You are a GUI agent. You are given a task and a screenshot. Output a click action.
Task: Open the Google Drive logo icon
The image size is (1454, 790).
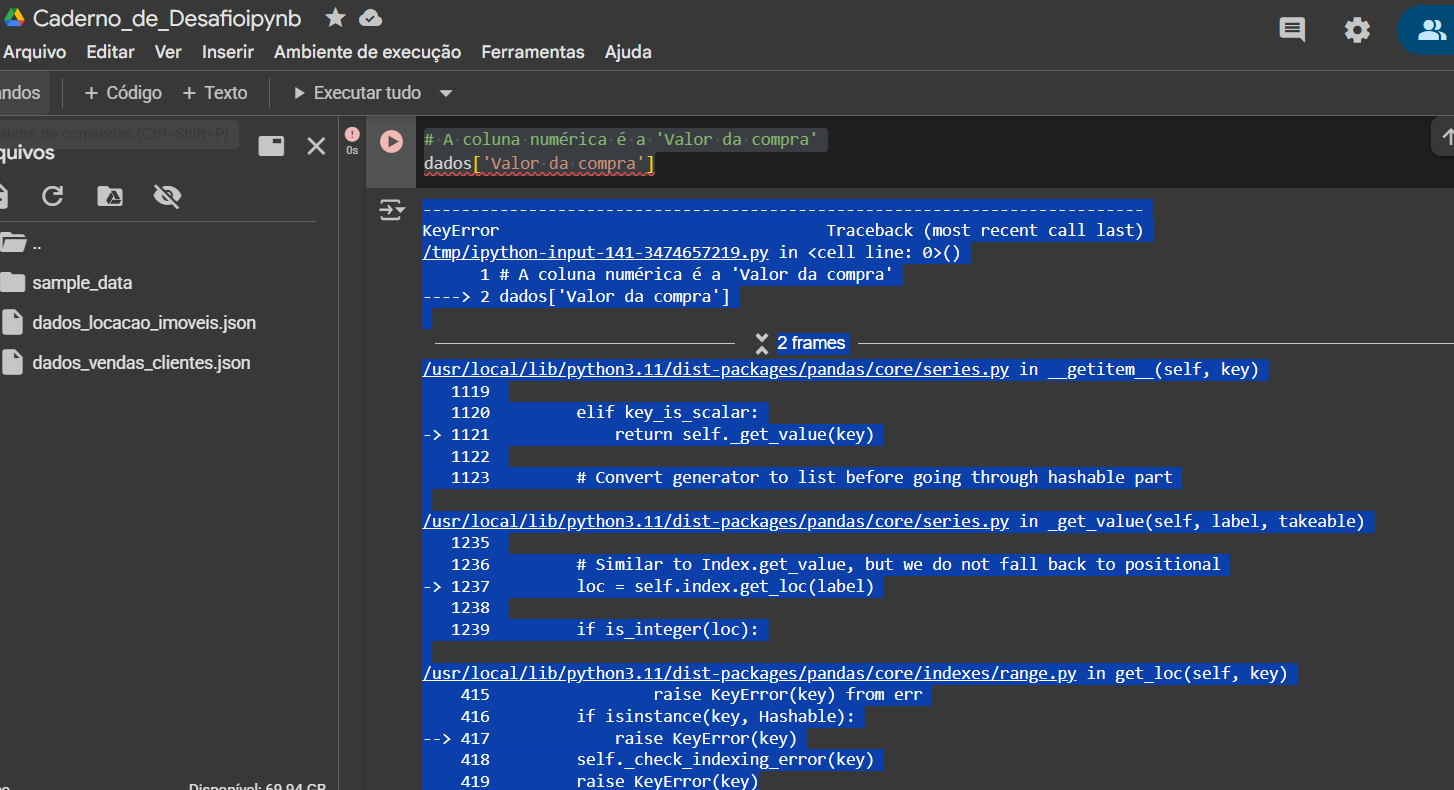pos(14,18)
